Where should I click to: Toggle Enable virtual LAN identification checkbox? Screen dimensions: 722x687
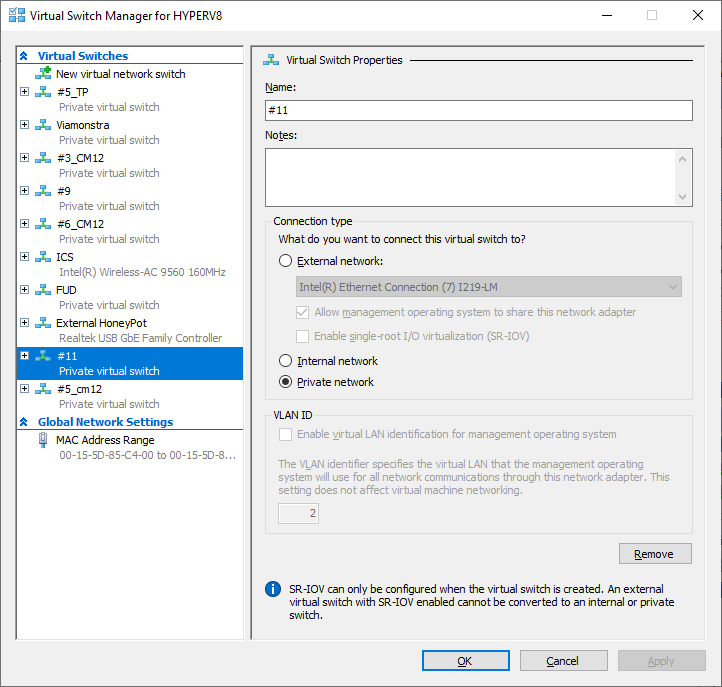(x=285, y=434)
